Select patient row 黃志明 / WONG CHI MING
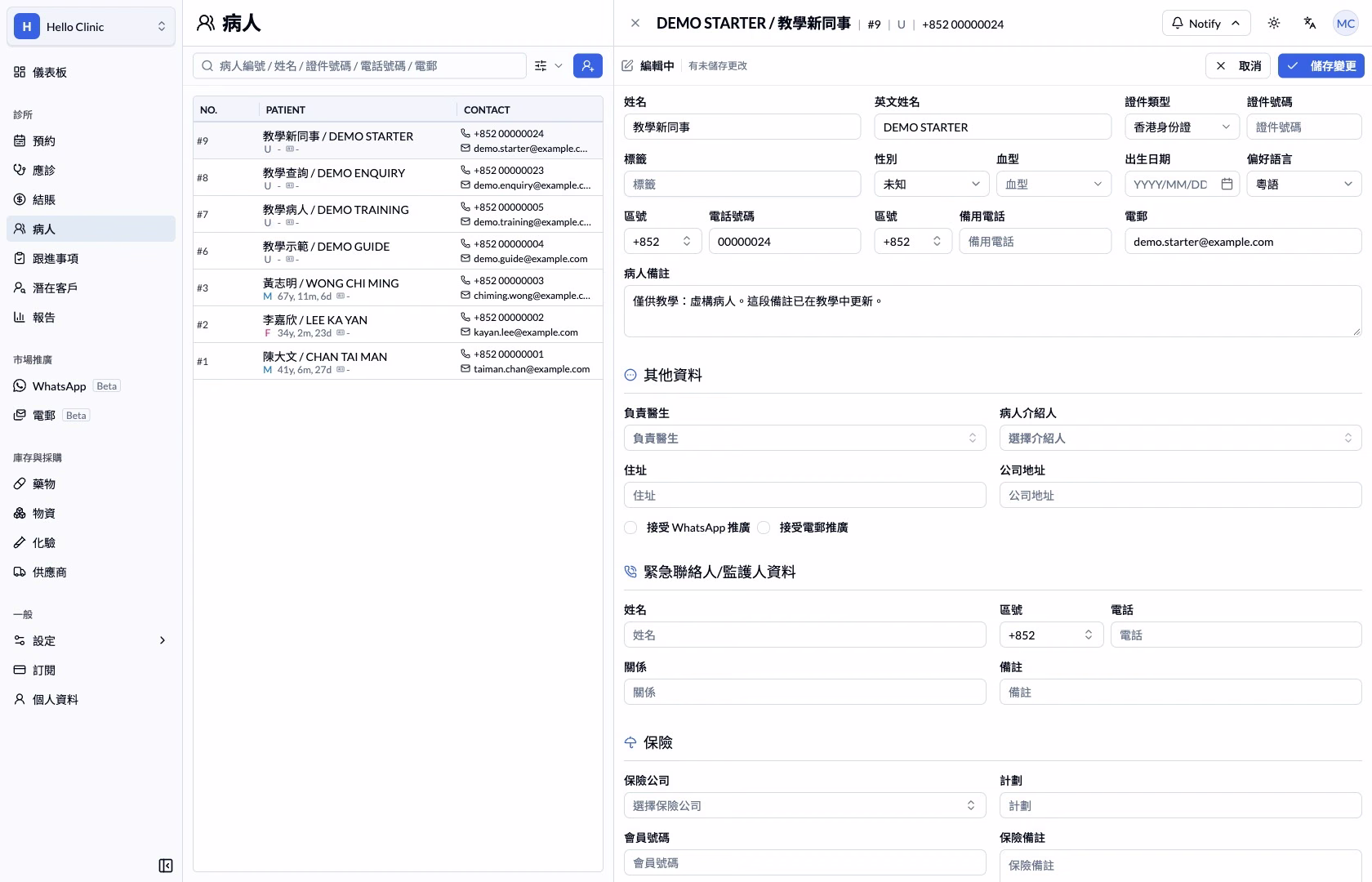1372x882 pixels. point(398,288)
